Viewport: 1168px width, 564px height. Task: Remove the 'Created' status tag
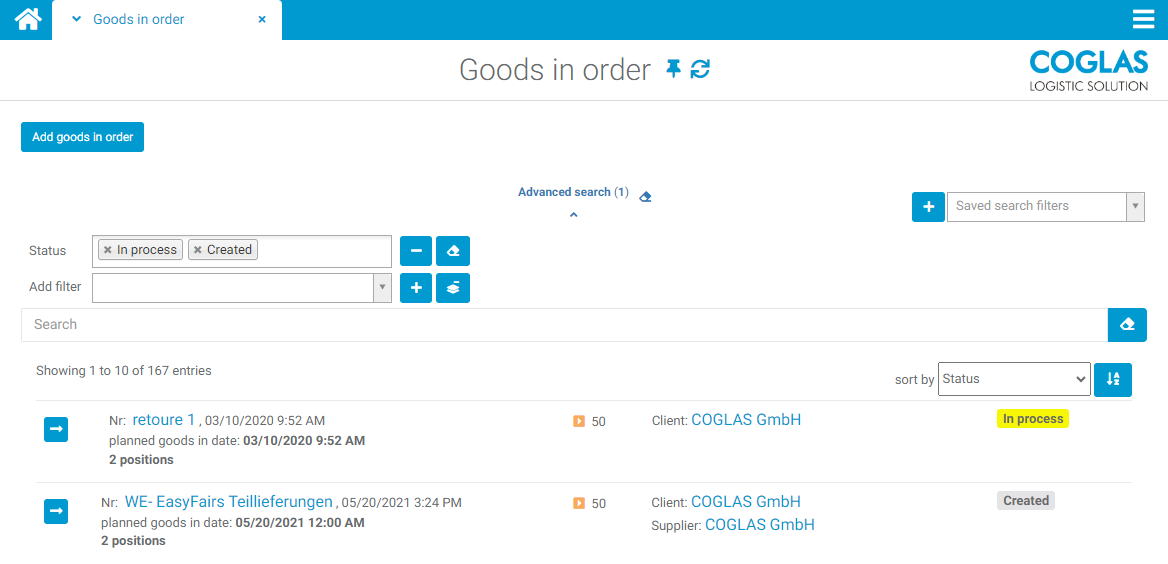pos(198,250)
